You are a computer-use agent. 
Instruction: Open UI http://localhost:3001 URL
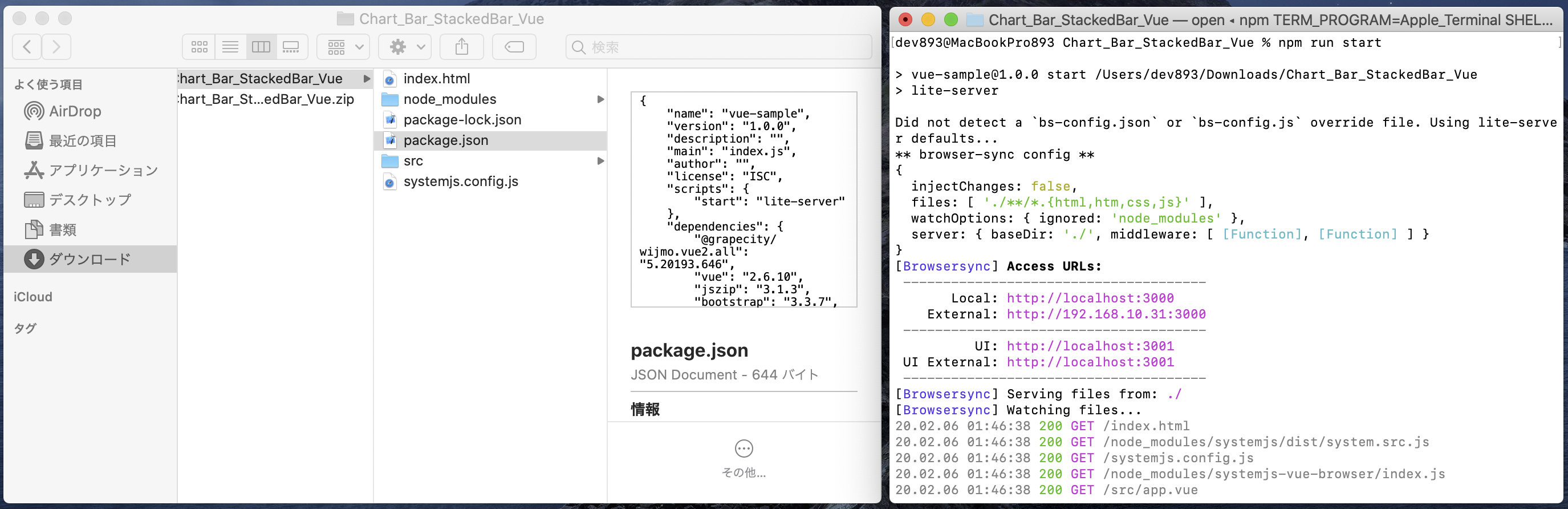click(x=1090, y=346)
